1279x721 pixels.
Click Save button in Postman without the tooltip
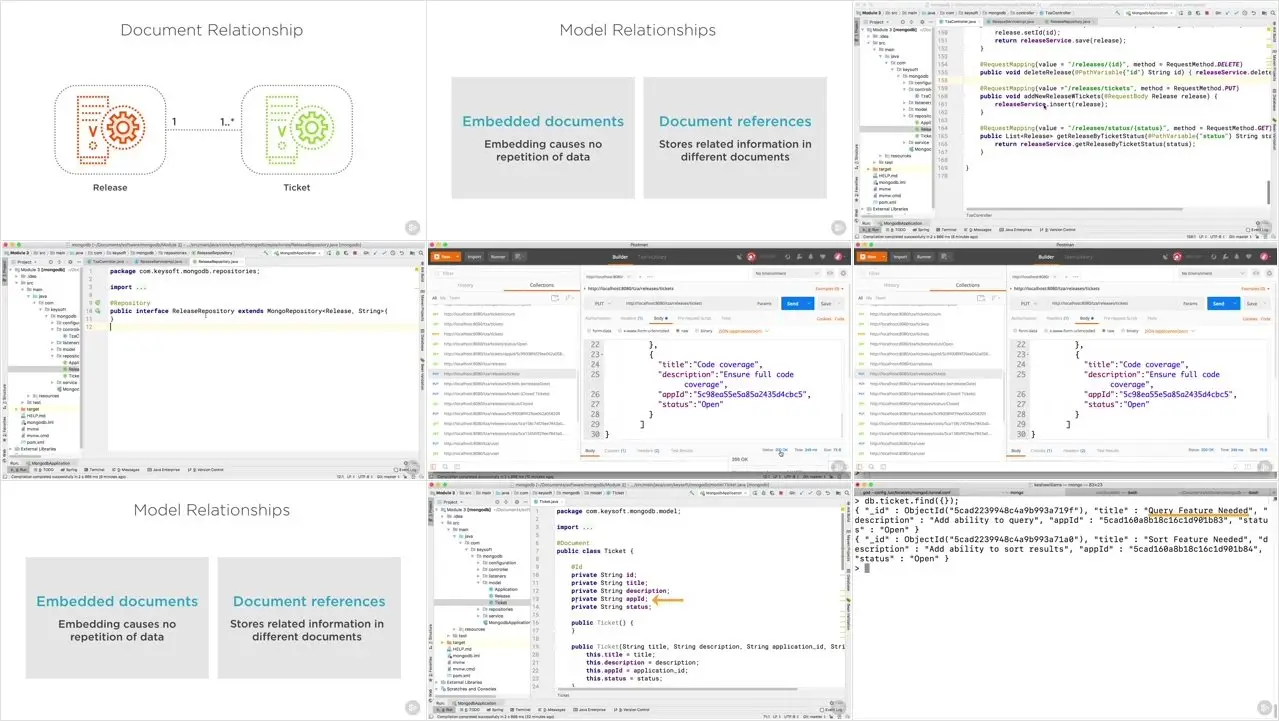[x=1252, y=303]
